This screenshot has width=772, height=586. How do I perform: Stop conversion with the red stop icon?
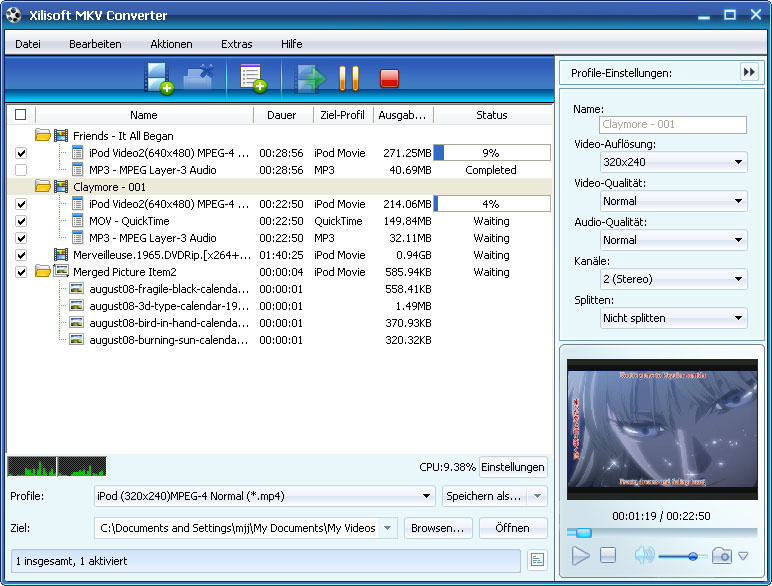[389, 78]
